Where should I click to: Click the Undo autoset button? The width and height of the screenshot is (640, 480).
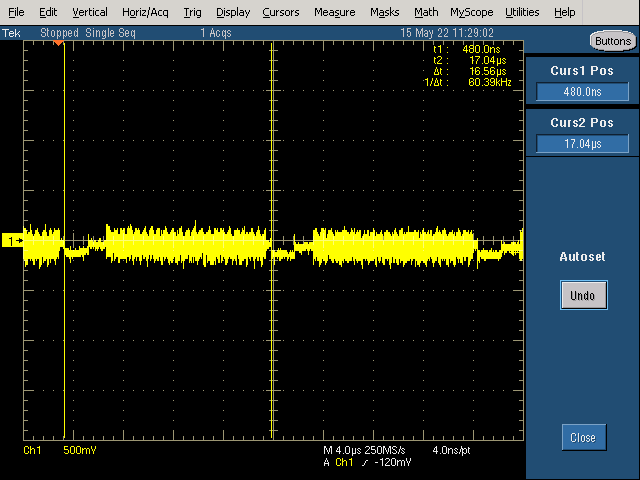(583, 295)
